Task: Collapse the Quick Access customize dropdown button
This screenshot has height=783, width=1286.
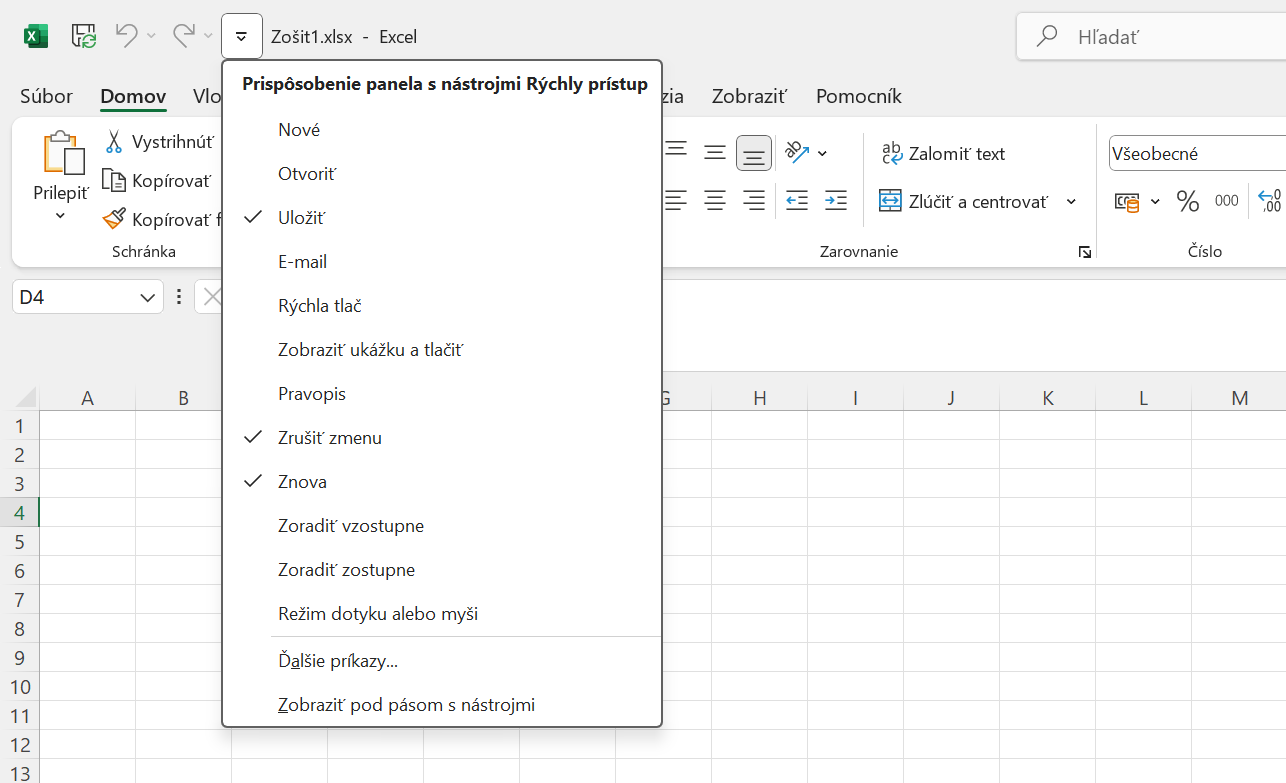Action: [242, 36]
